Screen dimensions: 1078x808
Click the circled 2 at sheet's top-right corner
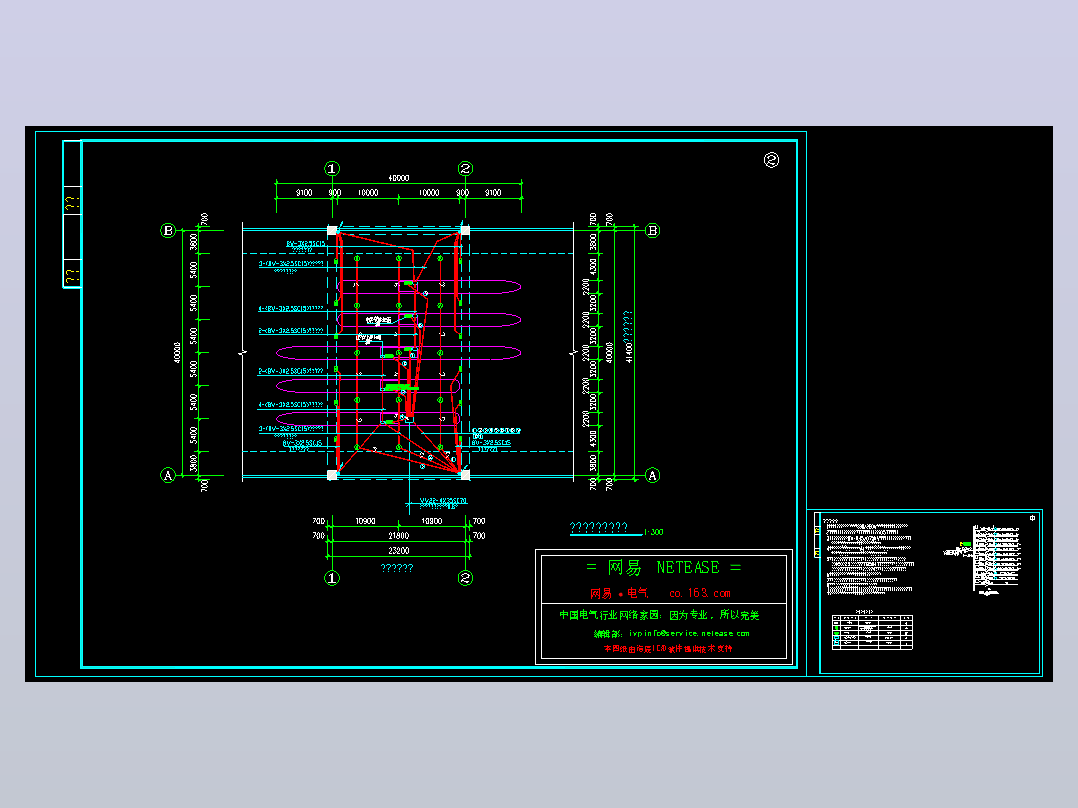[771, 160]
